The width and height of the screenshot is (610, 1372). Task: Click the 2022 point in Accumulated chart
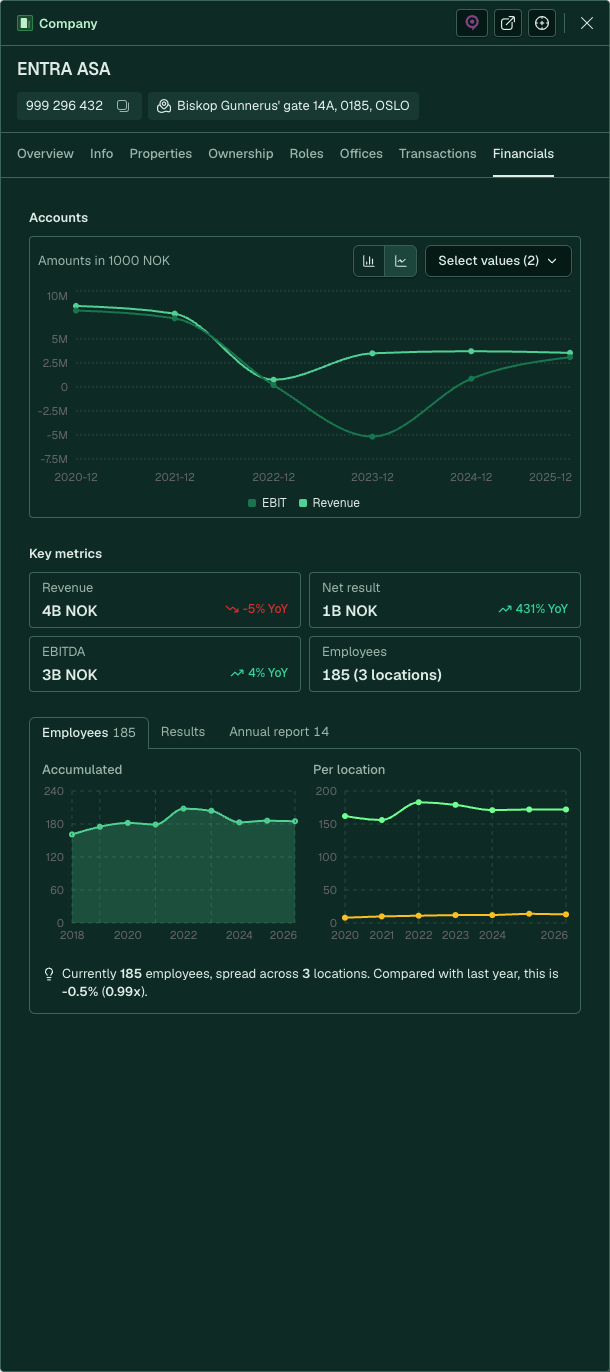pos(184,808)
